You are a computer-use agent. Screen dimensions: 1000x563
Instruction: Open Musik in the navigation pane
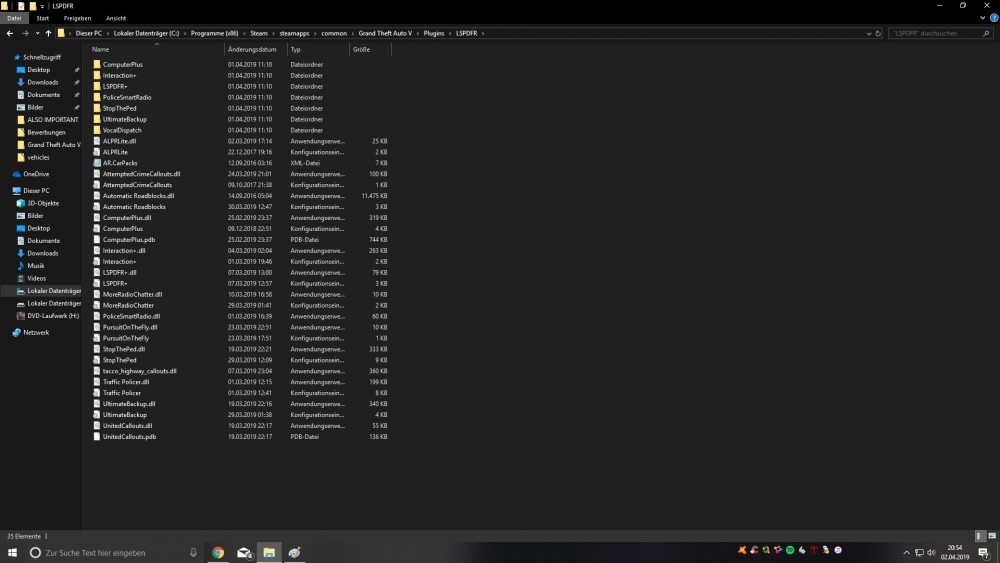[x=35, y=266]
